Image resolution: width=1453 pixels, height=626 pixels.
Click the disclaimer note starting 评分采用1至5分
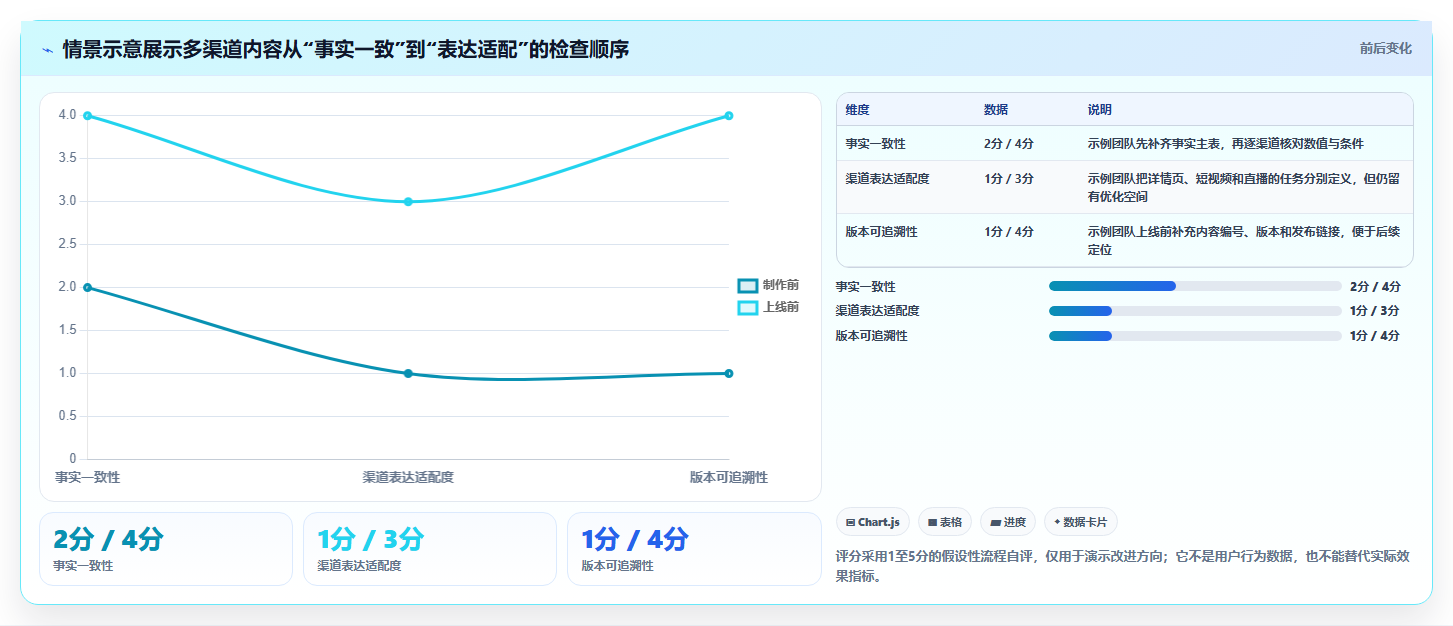coord(1123,567)
